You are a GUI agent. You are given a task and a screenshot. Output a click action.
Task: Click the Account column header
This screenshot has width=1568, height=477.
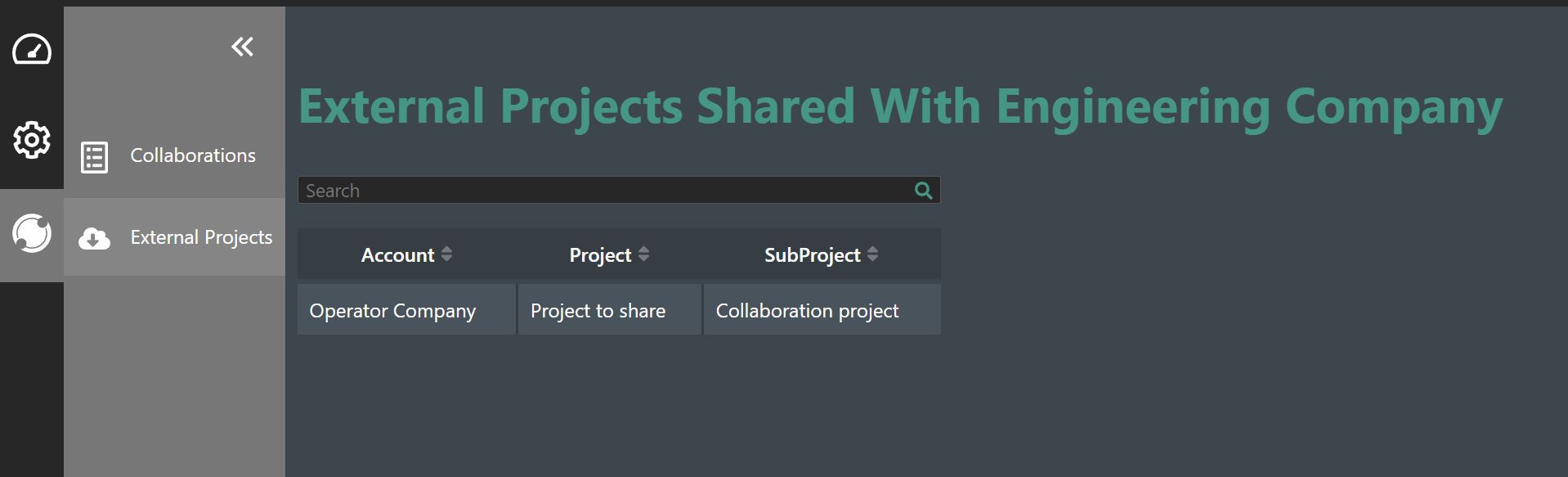(x=397, y=255)
